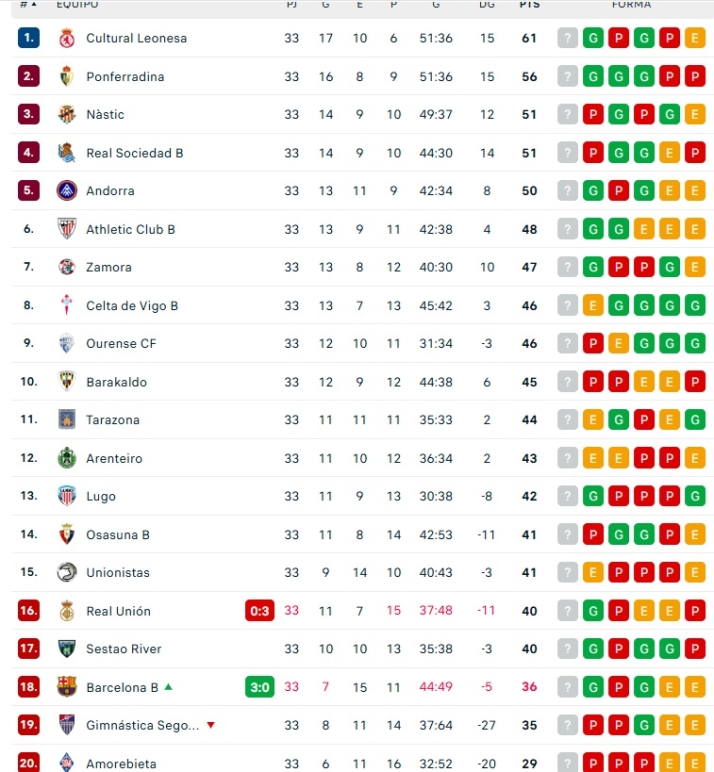The image size is (714, 772).
Task: Click the Real Sociedad B crest
Action: pyautogui.click(x=67, y=153)
